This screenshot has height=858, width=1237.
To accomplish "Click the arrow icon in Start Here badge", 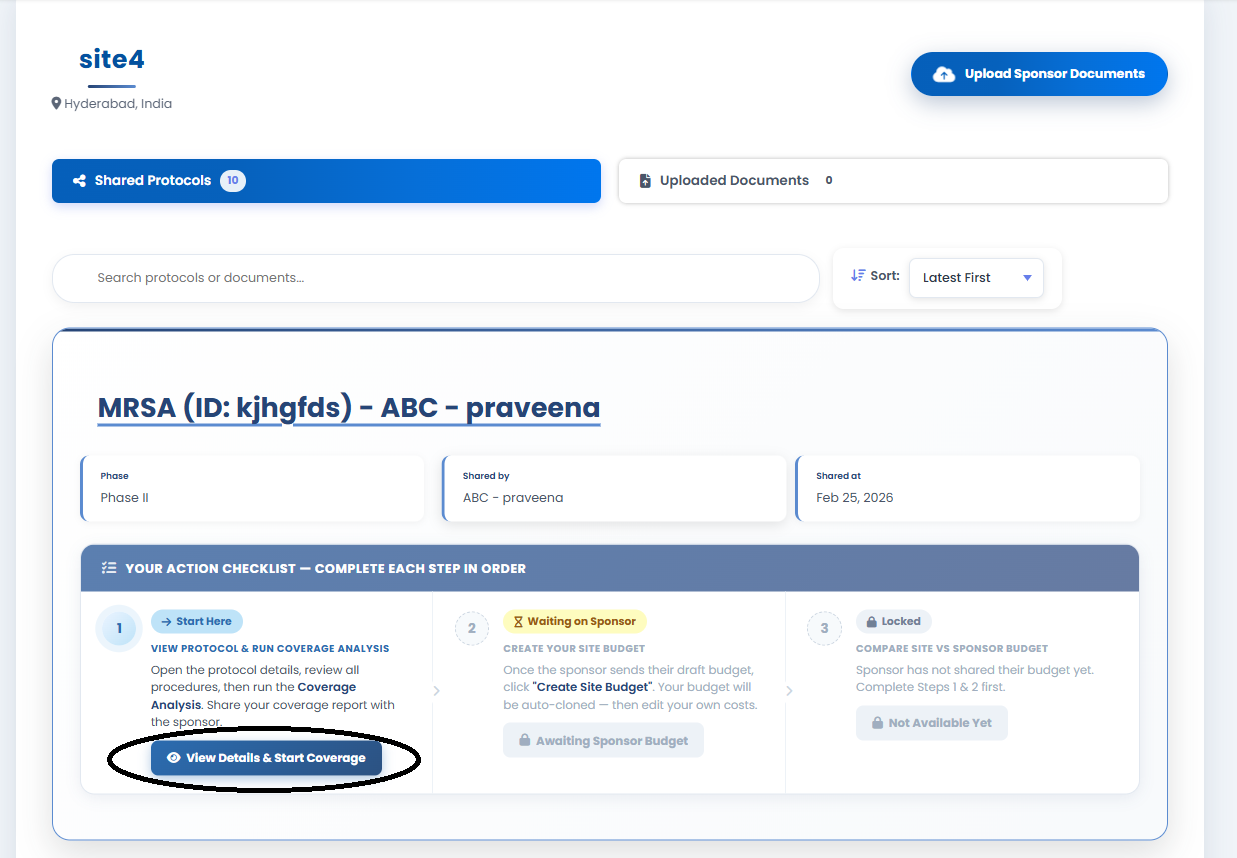I will point(166,621).
